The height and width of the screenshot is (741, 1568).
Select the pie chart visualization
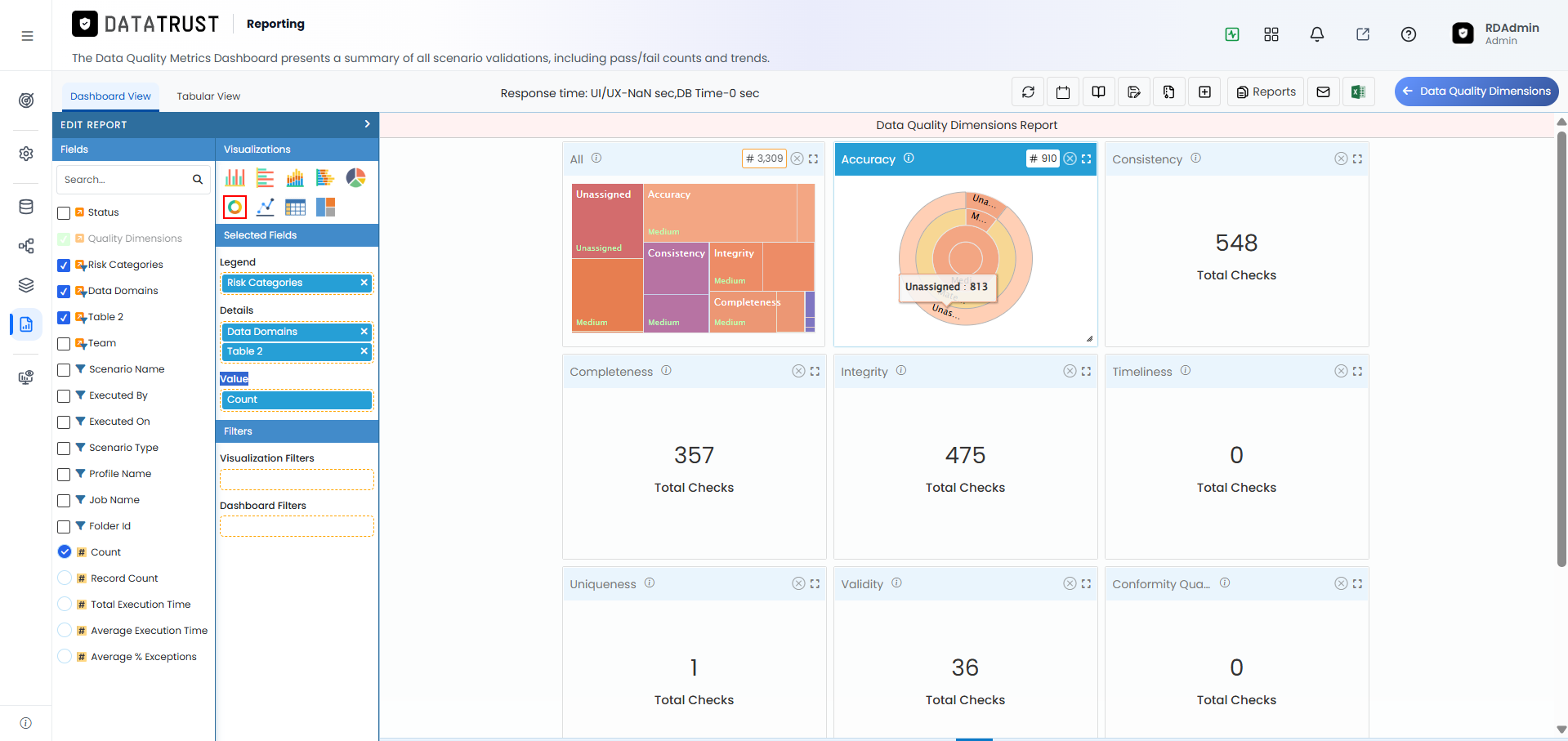[355, 177]
